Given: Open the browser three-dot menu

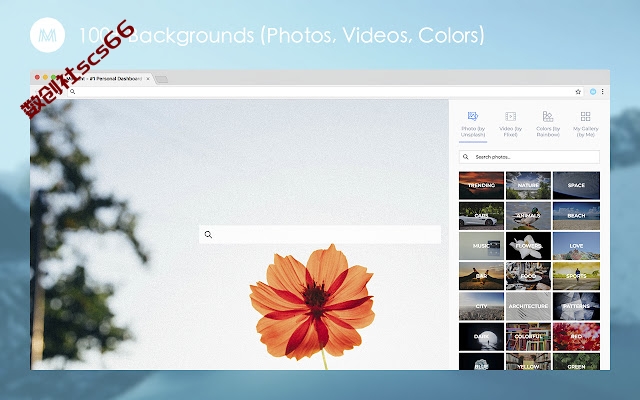Looking at the screenshot, I should 602,92.
